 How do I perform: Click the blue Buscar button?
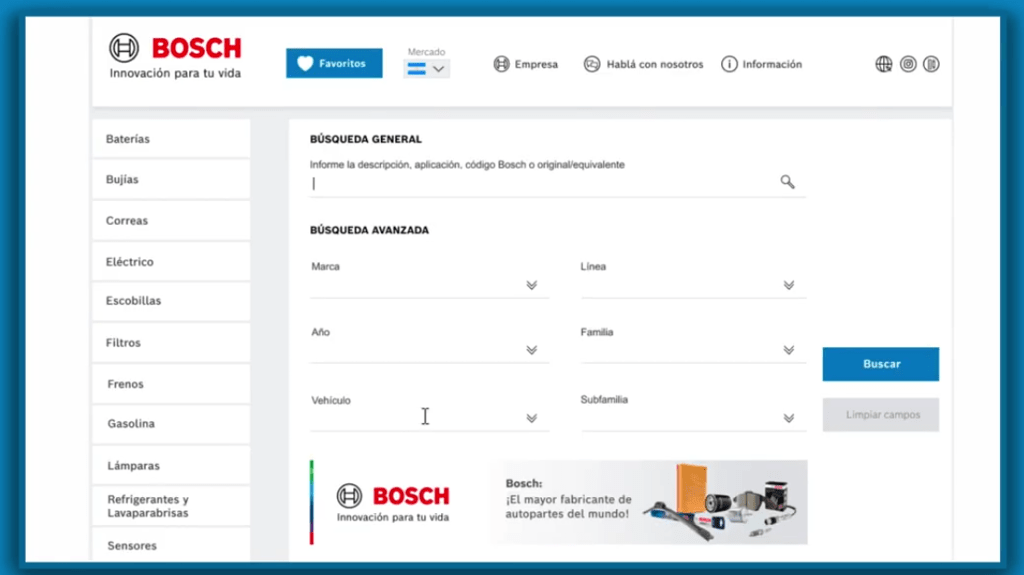coord(881,364)
